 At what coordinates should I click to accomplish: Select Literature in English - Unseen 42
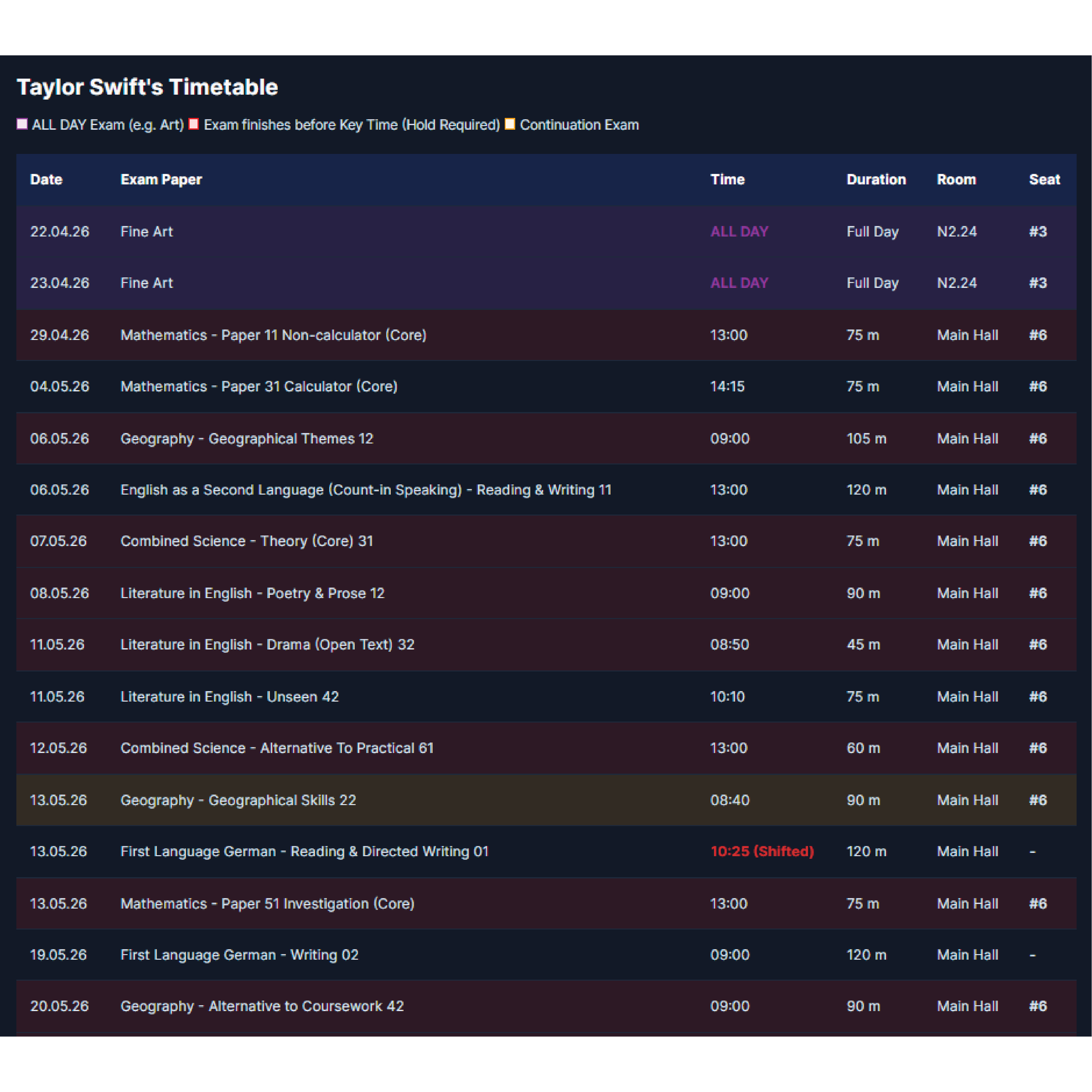[x=230, y=697]
